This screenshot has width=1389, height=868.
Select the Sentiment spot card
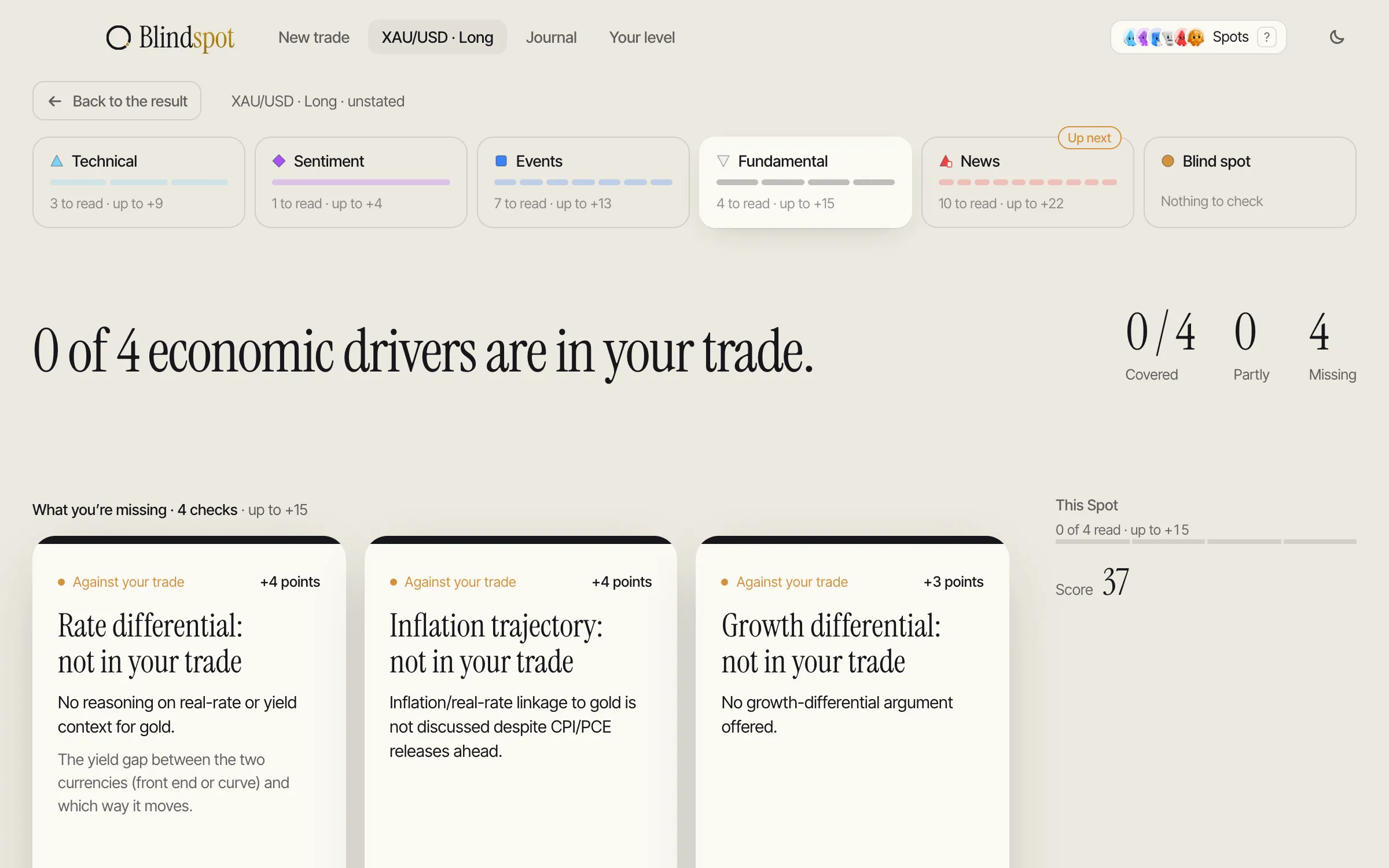click(x=361, y=182)
